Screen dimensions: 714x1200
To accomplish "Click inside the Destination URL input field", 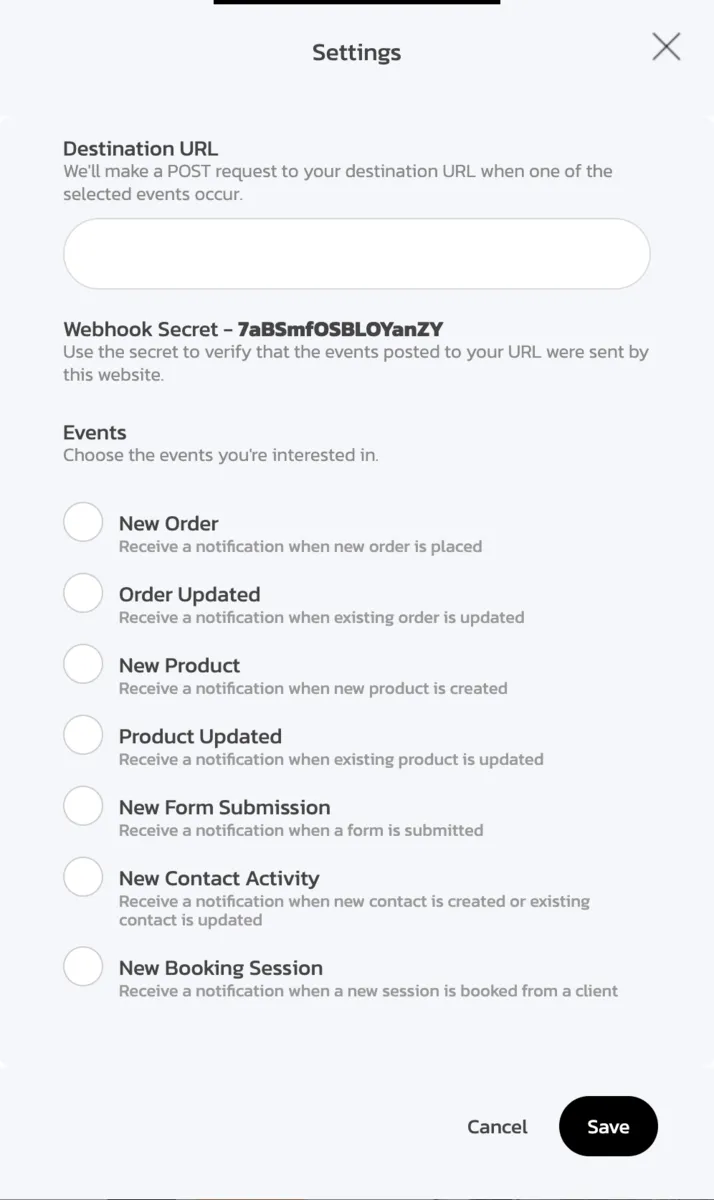I will pos(356,253).
